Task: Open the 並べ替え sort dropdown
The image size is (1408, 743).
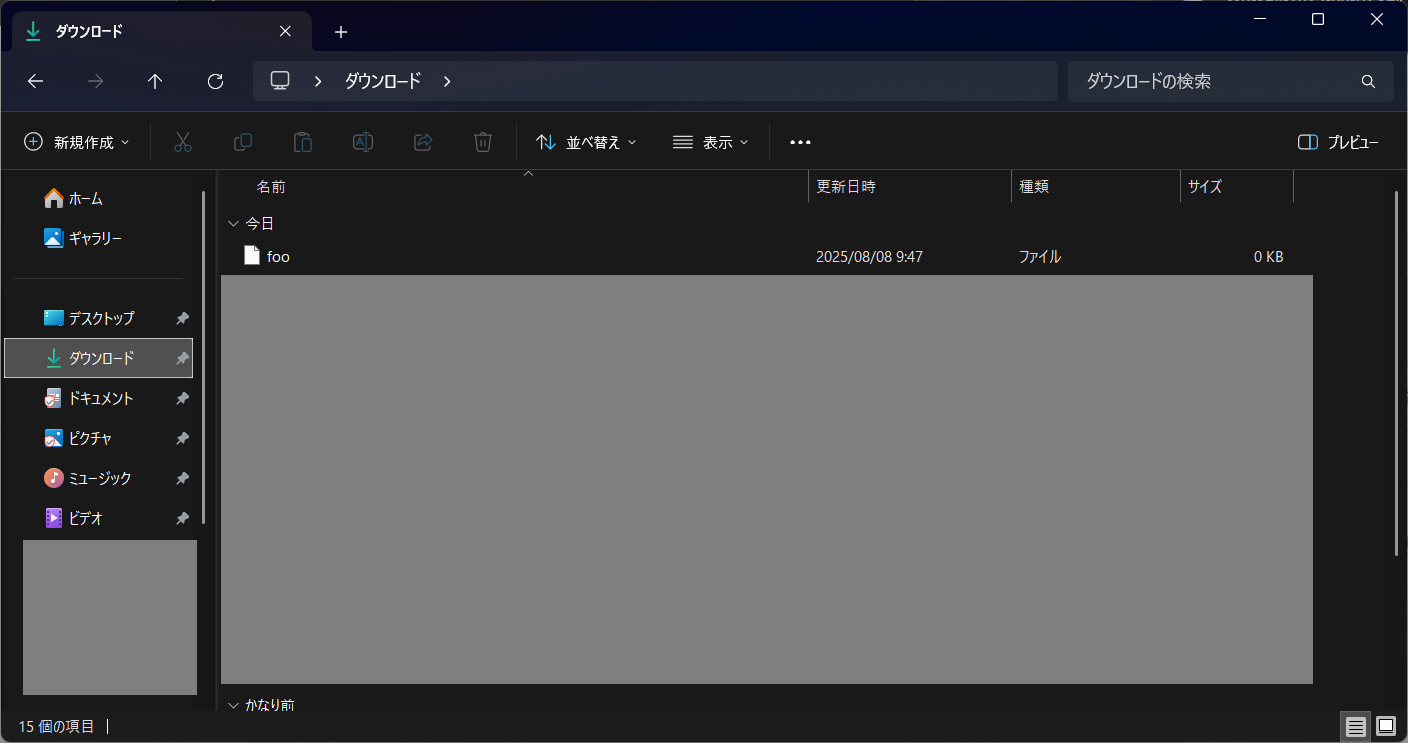Action: [586, 142]
